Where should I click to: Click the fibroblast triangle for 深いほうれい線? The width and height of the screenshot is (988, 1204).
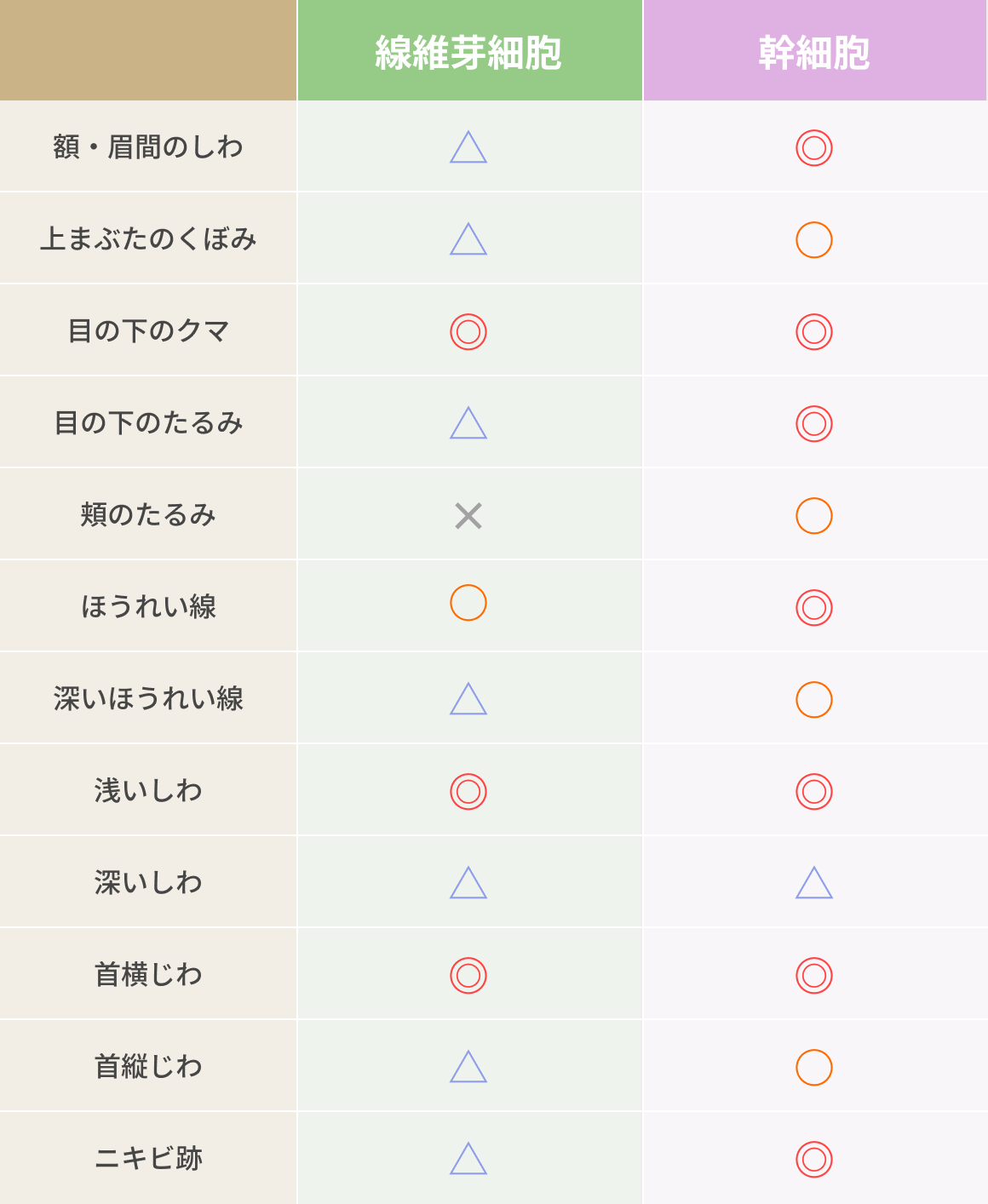tap(468, 698)
